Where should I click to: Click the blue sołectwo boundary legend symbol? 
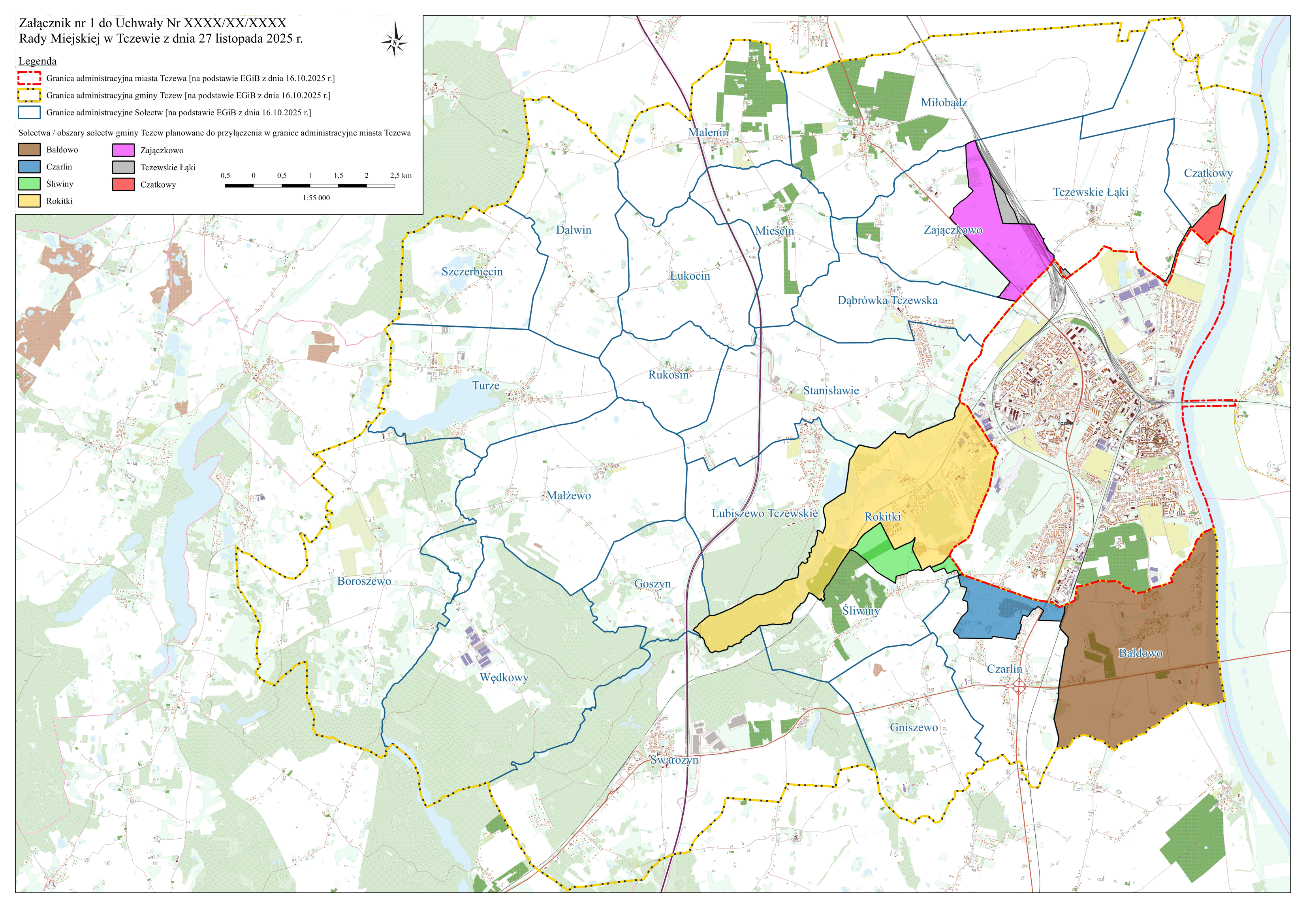coord(29,112)
